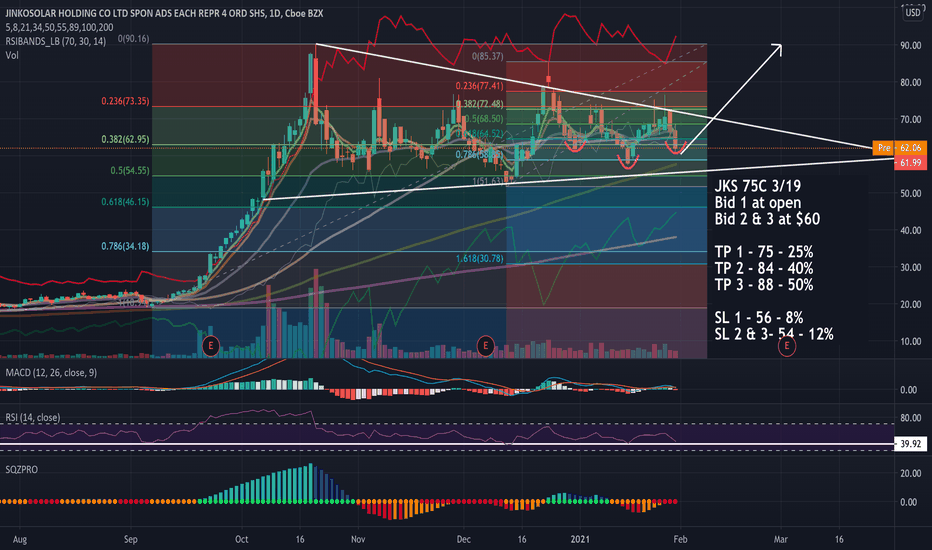
Task: Click the Vol indicator label
Action: click(x=12, y=55)
